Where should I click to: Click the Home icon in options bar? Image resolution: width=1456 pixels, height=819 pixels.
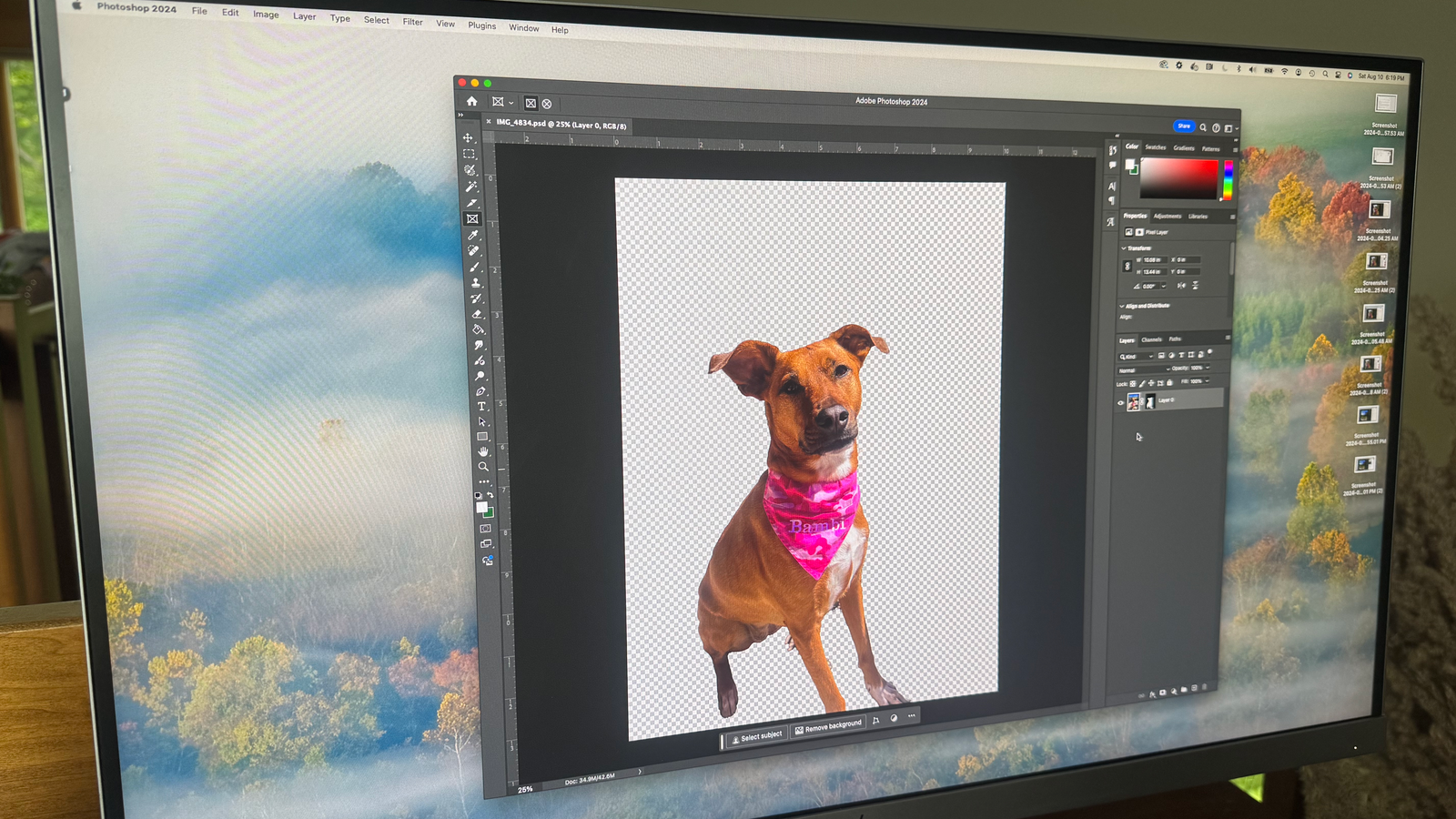[471, 101]
